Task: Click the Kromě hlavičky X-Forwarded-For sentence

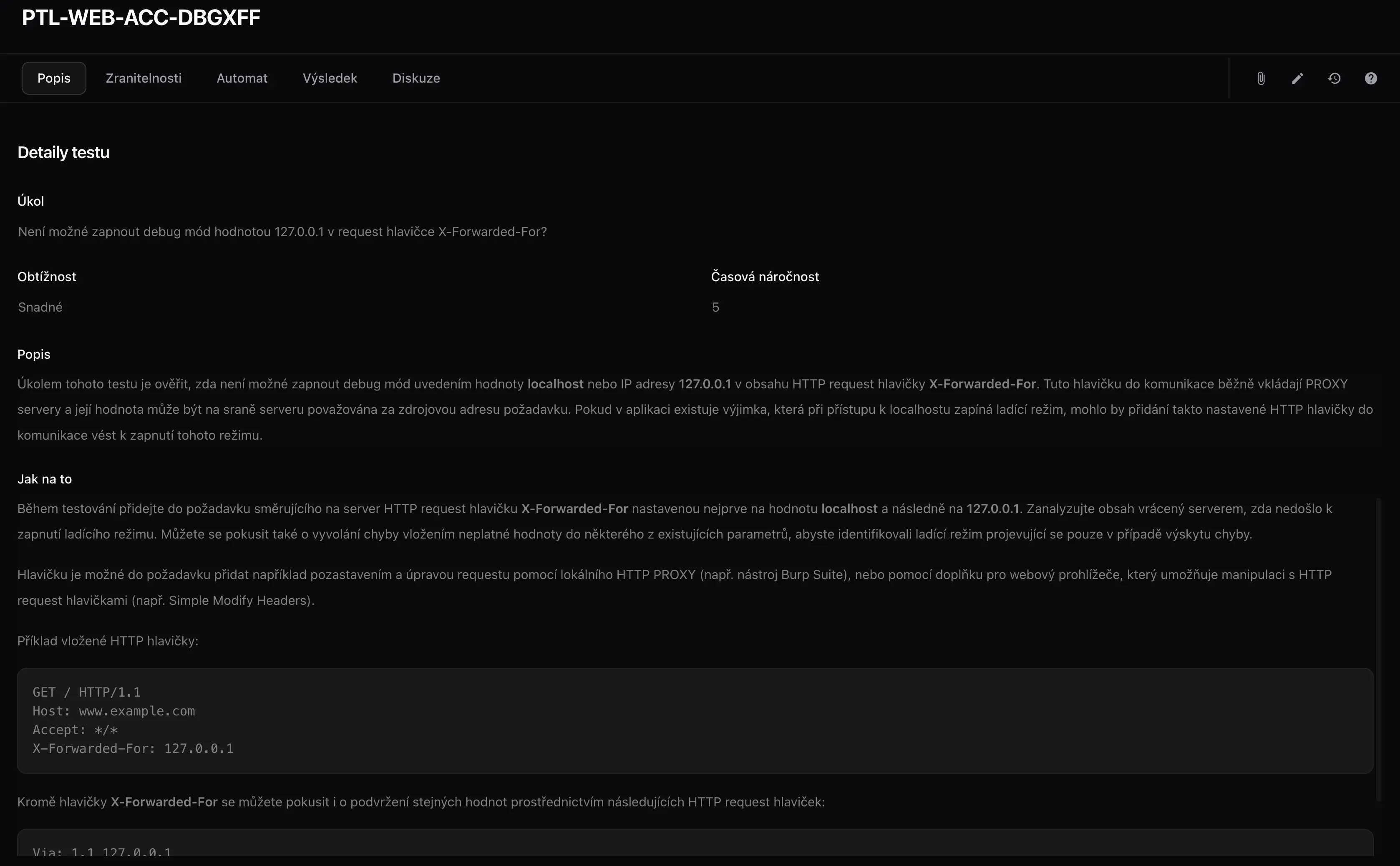Action: coord(421,802)
